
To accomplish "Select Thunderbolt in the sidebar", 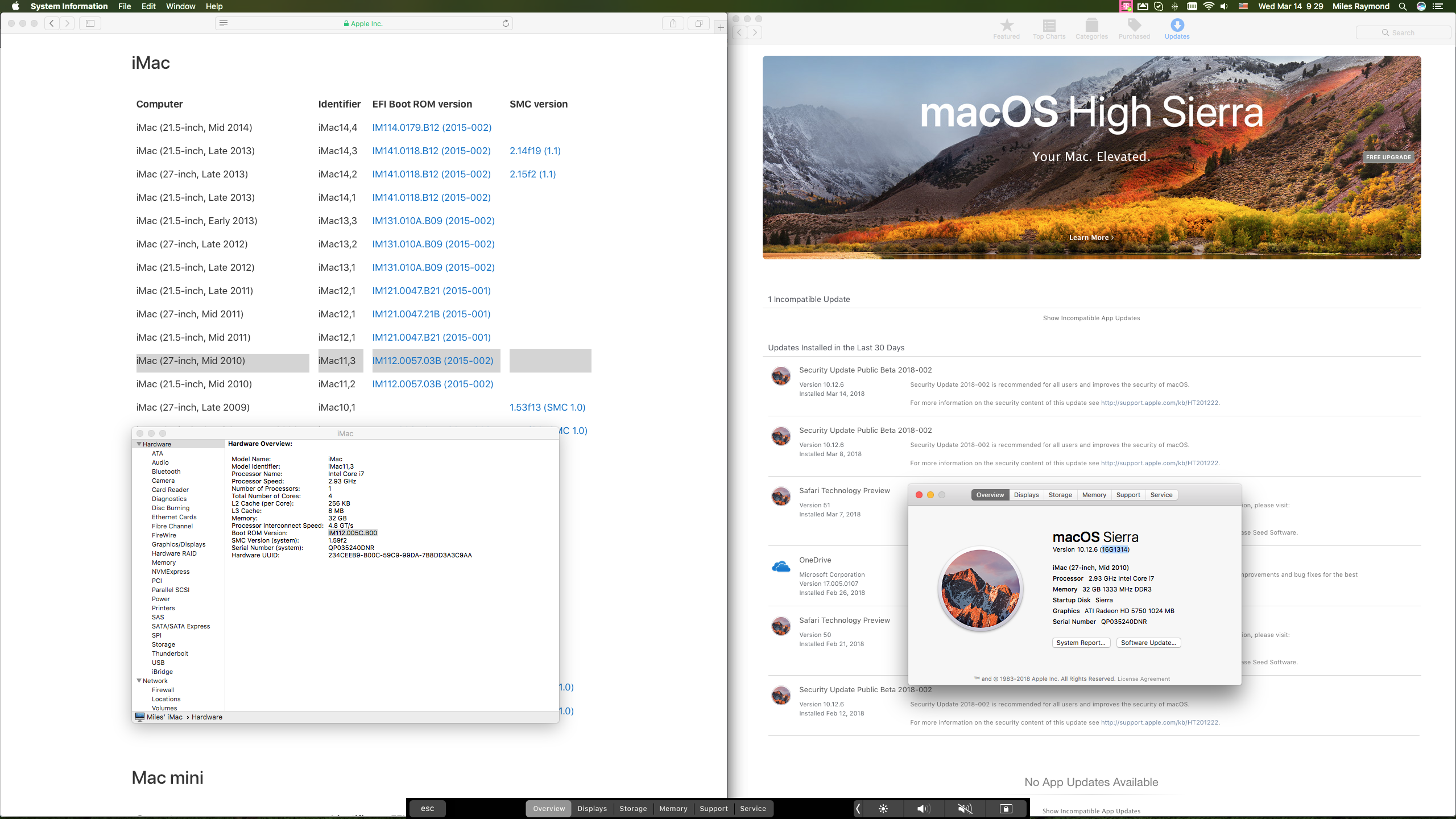I will (x=169, y=653).
